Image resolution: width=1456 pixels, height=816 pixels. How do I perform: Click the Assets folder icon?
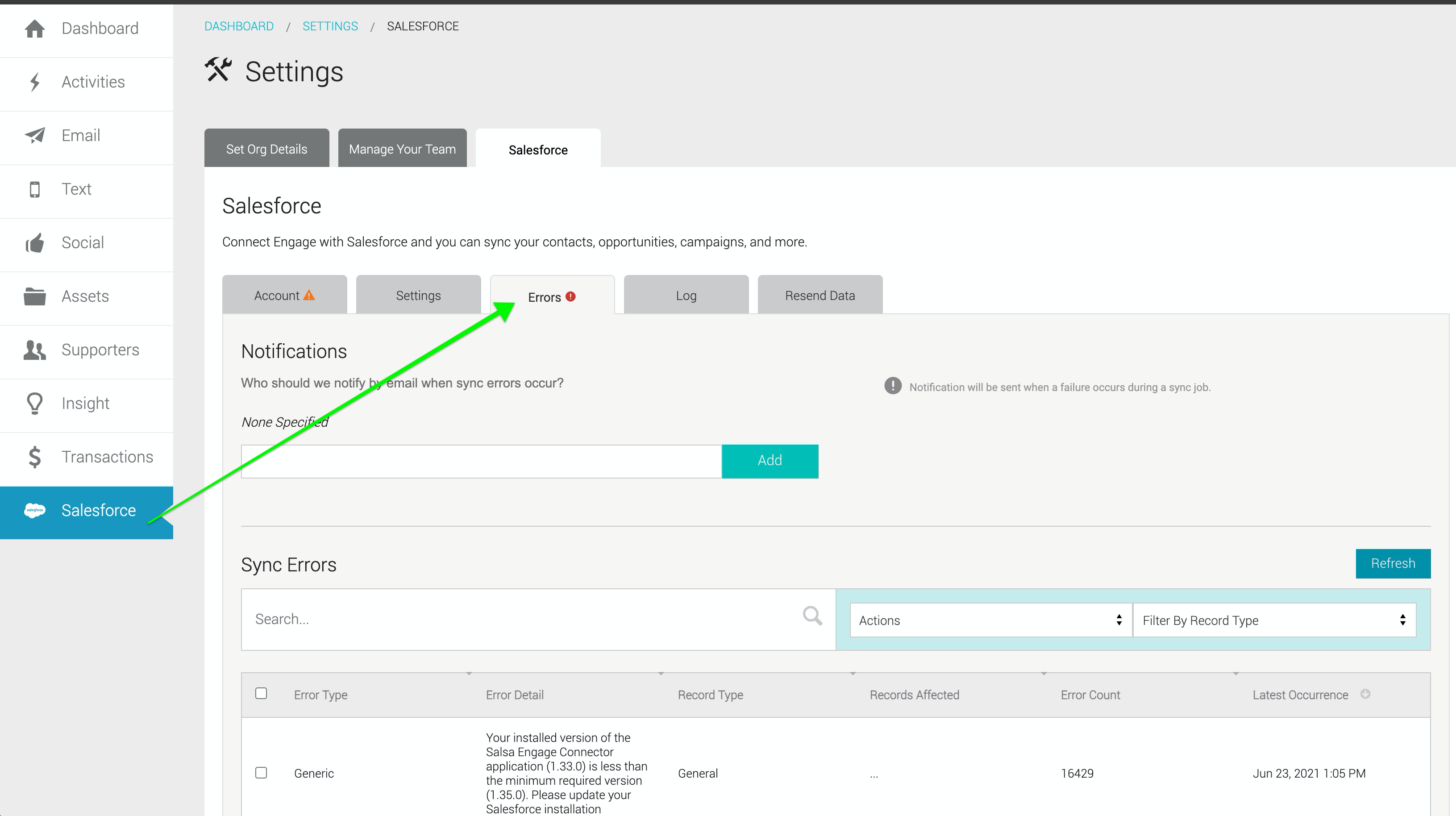click(35, 296)
